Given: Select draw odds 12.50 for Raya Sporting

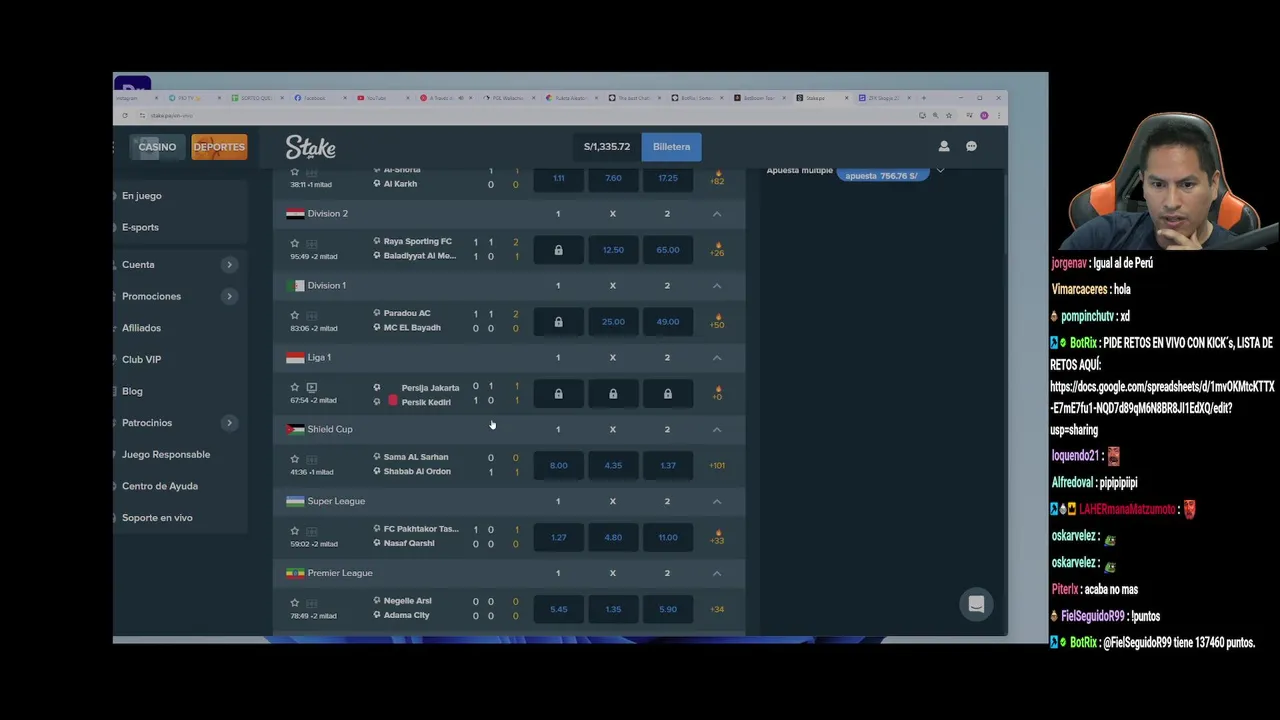Looking at the screenshot, I should click(613, 250).
